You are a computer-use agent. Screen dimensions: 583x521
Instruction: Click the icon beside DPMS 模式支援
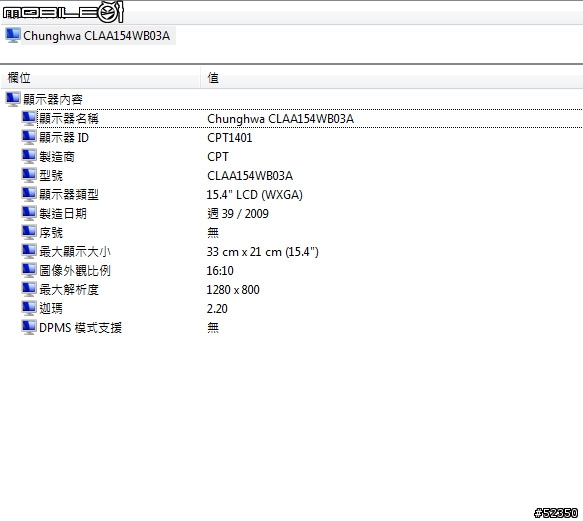[x=29, y=327]
